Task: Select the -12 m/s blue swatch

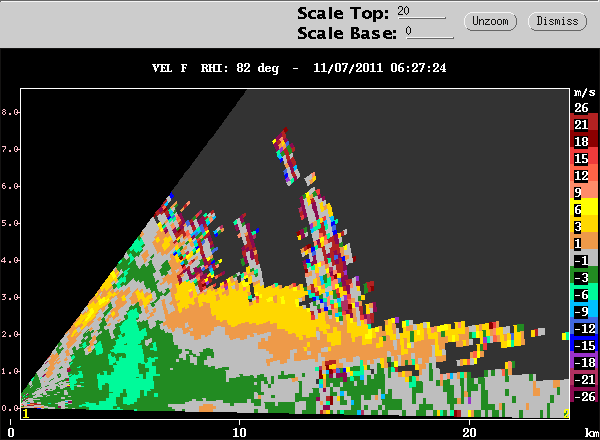Action: (585, 328)
